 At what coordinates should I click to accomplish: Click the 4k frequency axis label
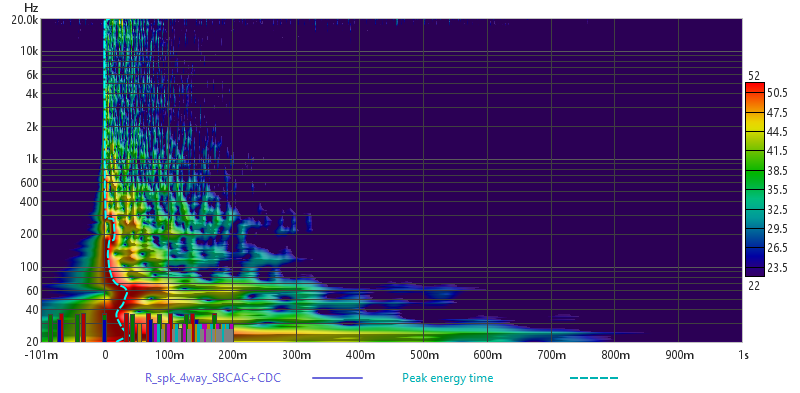(33, 94)
